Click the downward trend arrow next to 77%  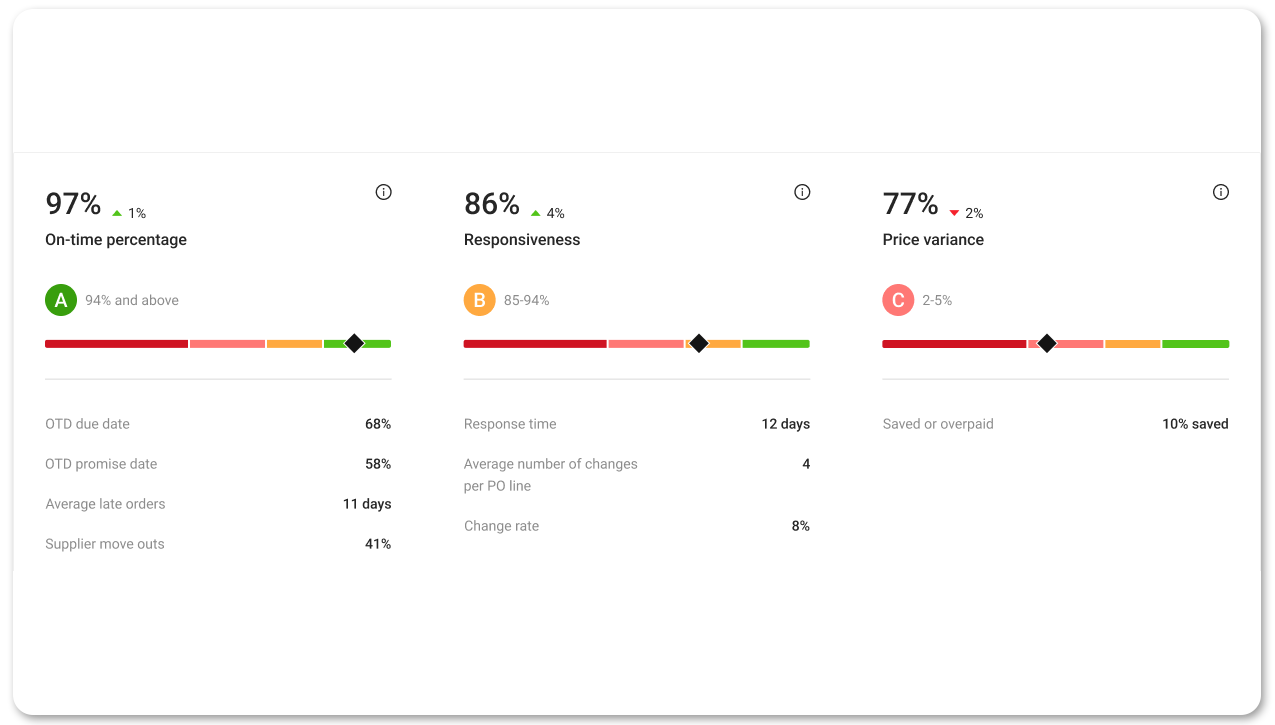(953, 211)
